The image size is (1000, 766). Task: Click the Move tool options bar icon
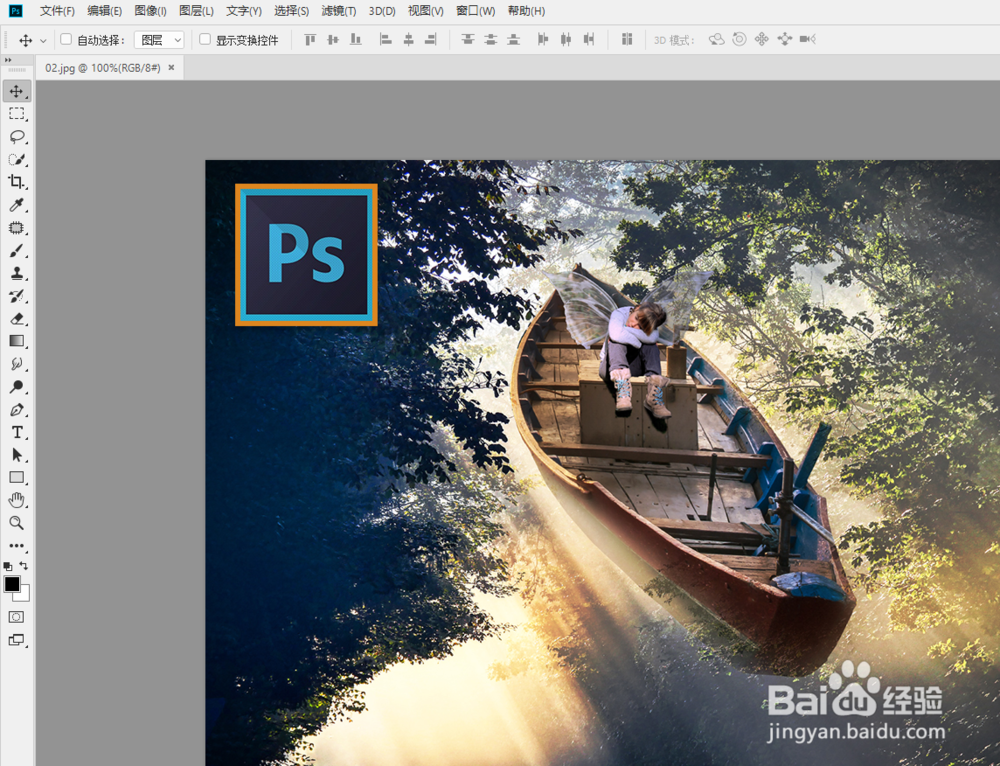[26, 41]
